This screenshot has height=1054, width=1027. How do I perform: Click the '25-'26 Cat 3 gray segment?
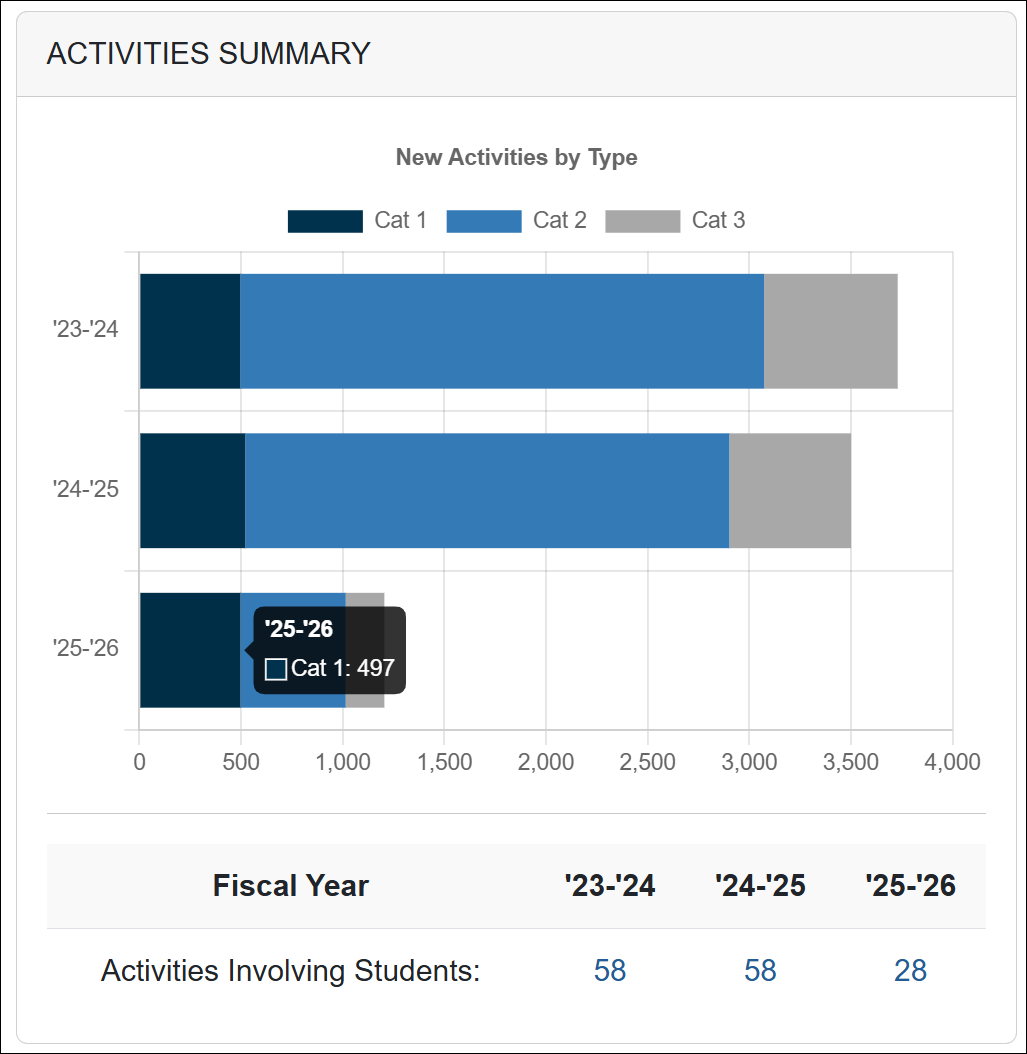pyautogui.click(x=366, y=600)
